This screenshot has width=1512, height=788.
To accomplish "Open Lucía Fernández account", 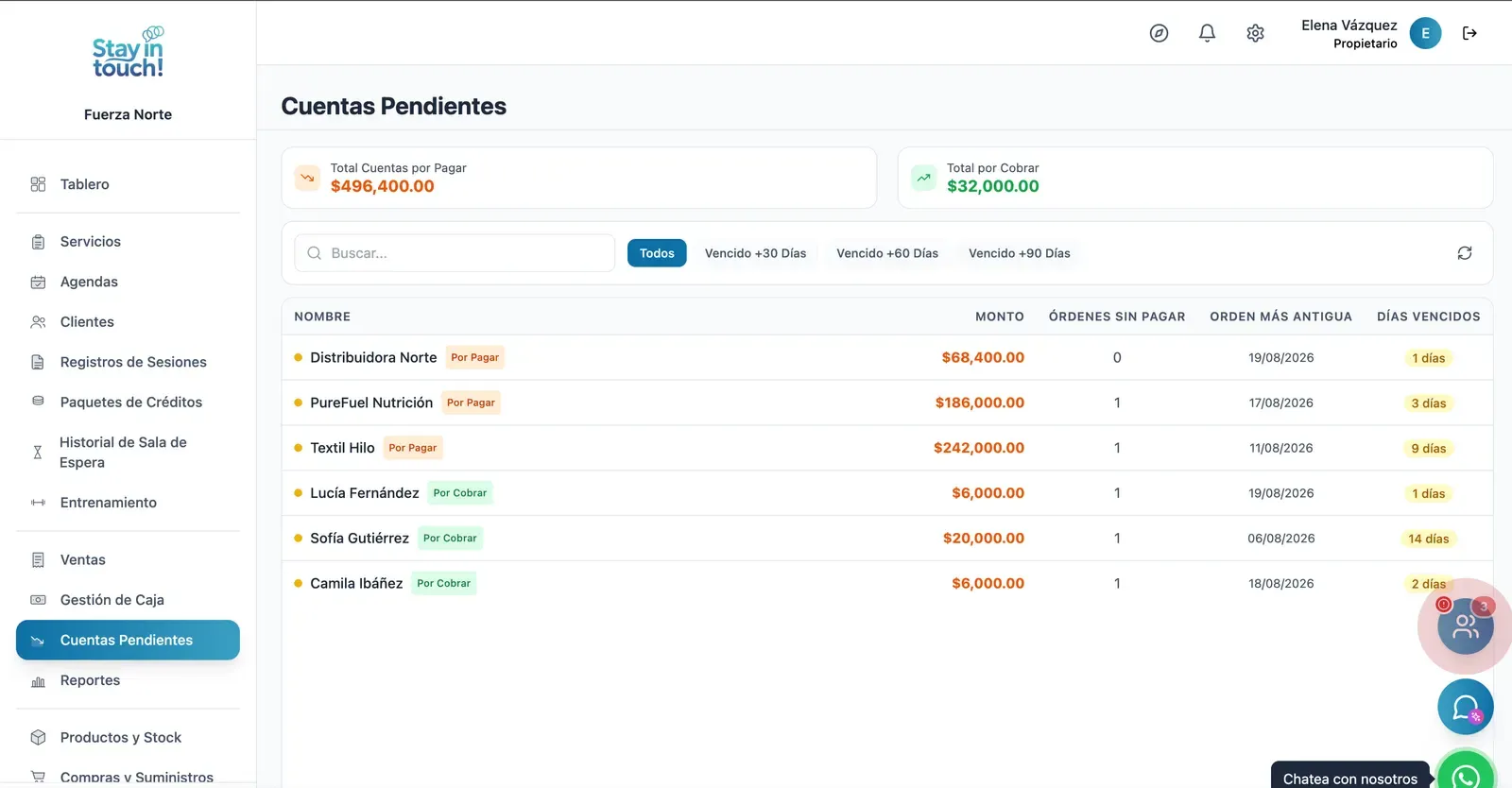I will 887,493.
